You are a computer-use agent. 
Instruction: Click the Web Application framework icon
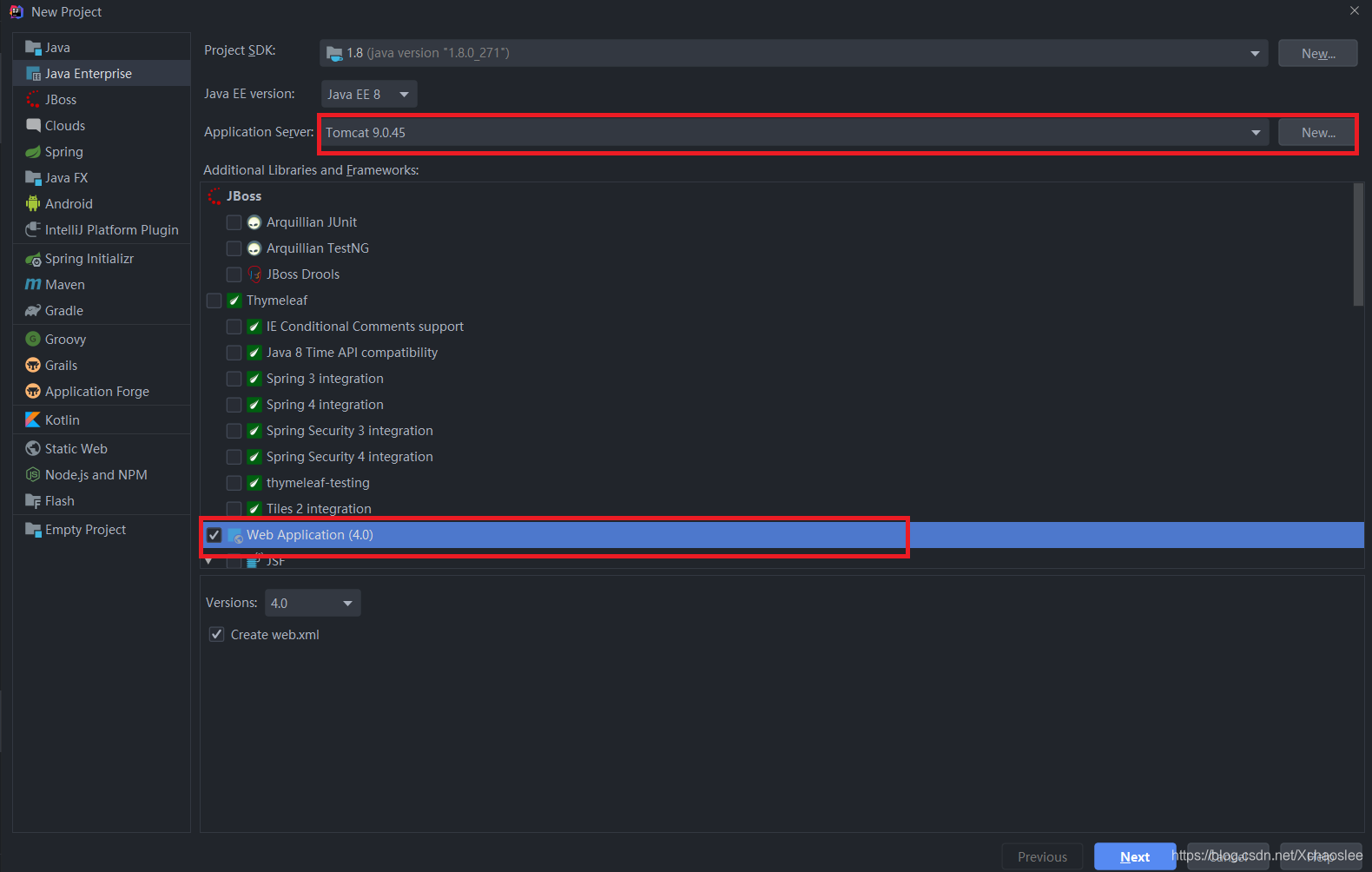tap(235, 536)
